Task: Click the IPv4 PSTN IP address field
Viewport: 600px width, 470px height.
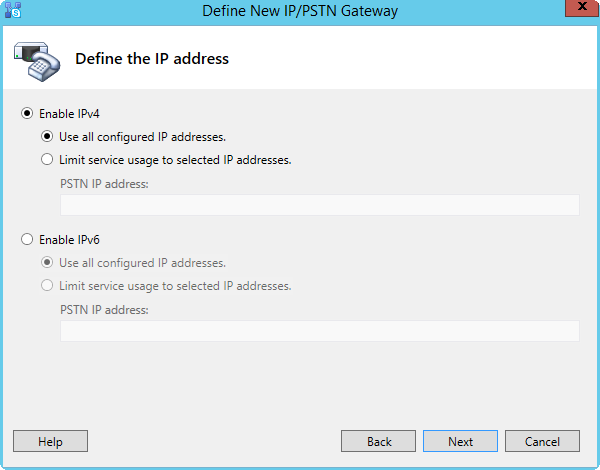Action: [x=320, y=205]
